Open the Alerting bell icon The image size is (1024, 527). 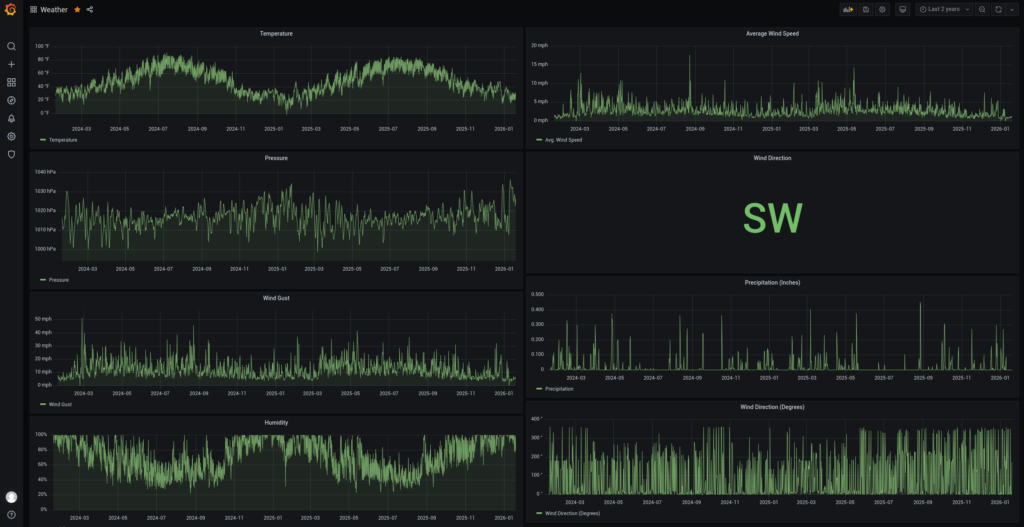pos(11,118)
